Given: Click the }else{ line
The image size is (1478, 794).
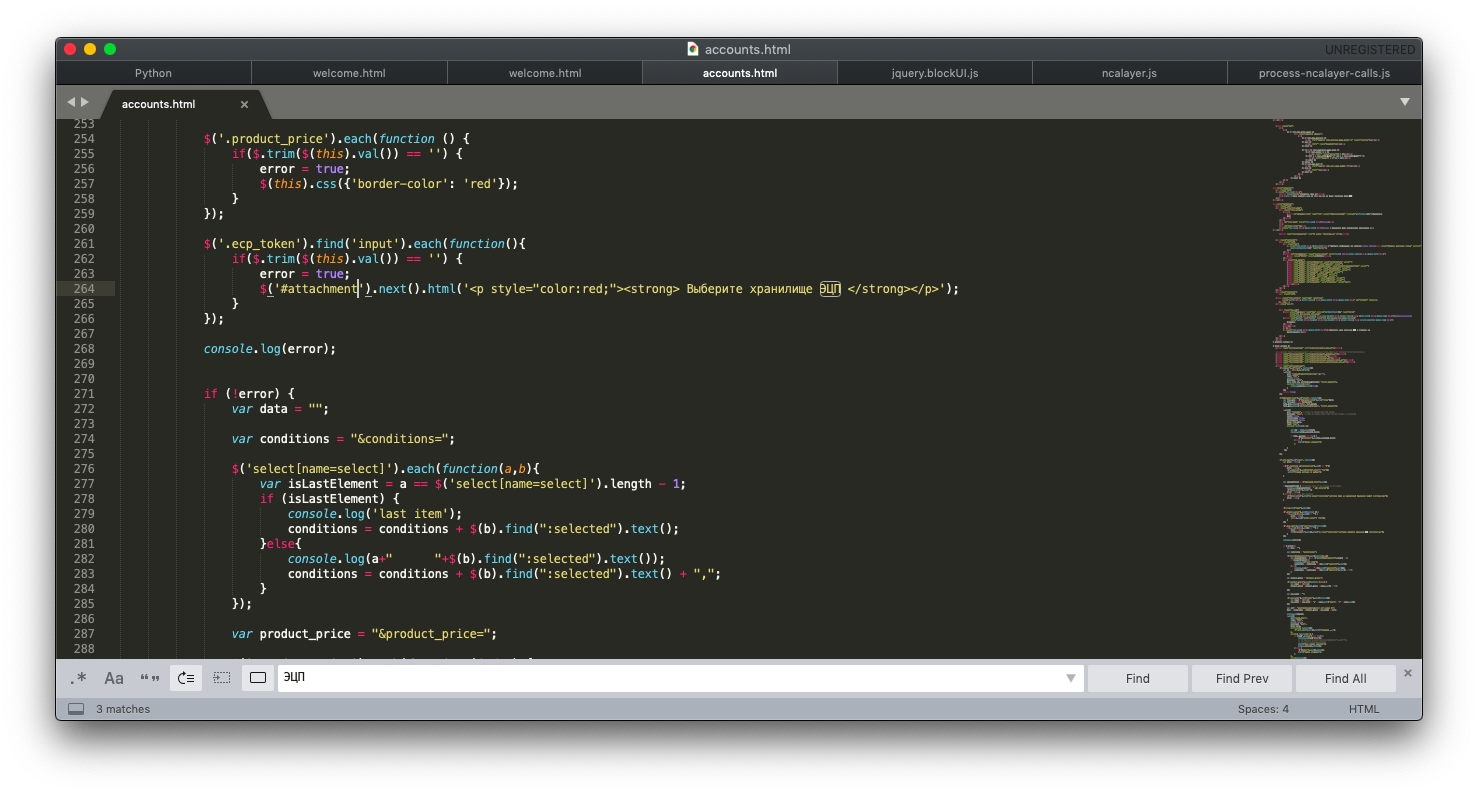Looking at the screenshot, I should pyautogui.click(x=281, y=544).
